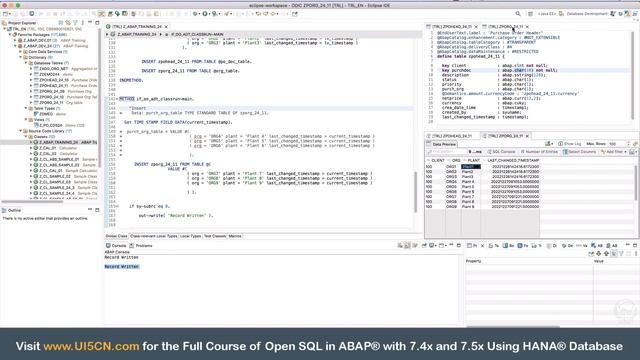Click the Search magnifier icon in toolbar
The width and height of the screenshot is (640, 360).
click(x=518, y=13)
